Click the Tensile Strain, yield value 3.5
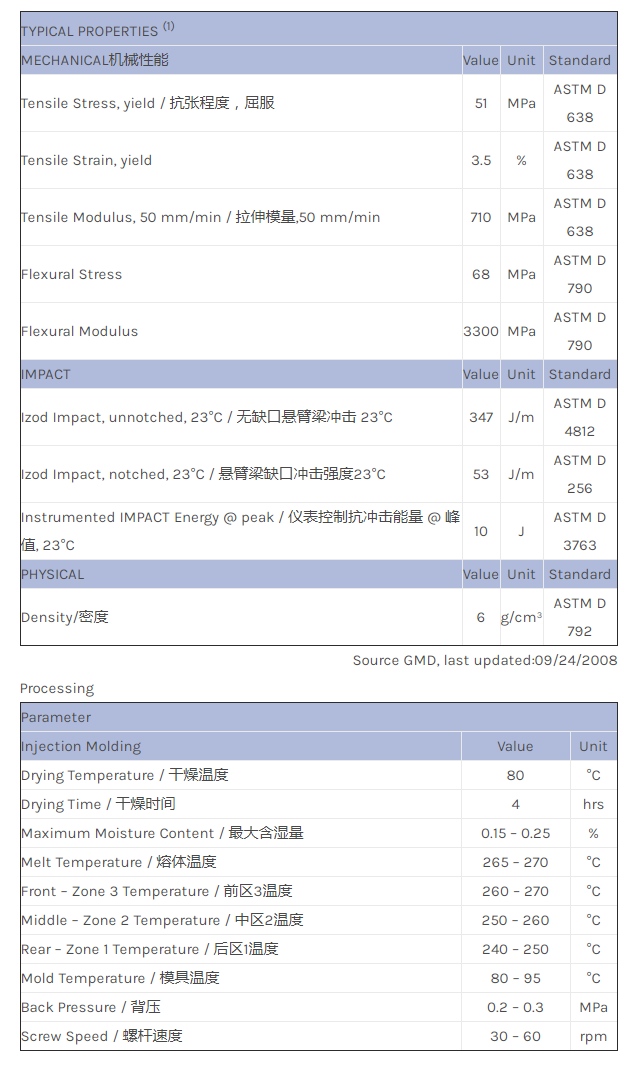This screenshot has height=1071, width=623. coord(481,160)
